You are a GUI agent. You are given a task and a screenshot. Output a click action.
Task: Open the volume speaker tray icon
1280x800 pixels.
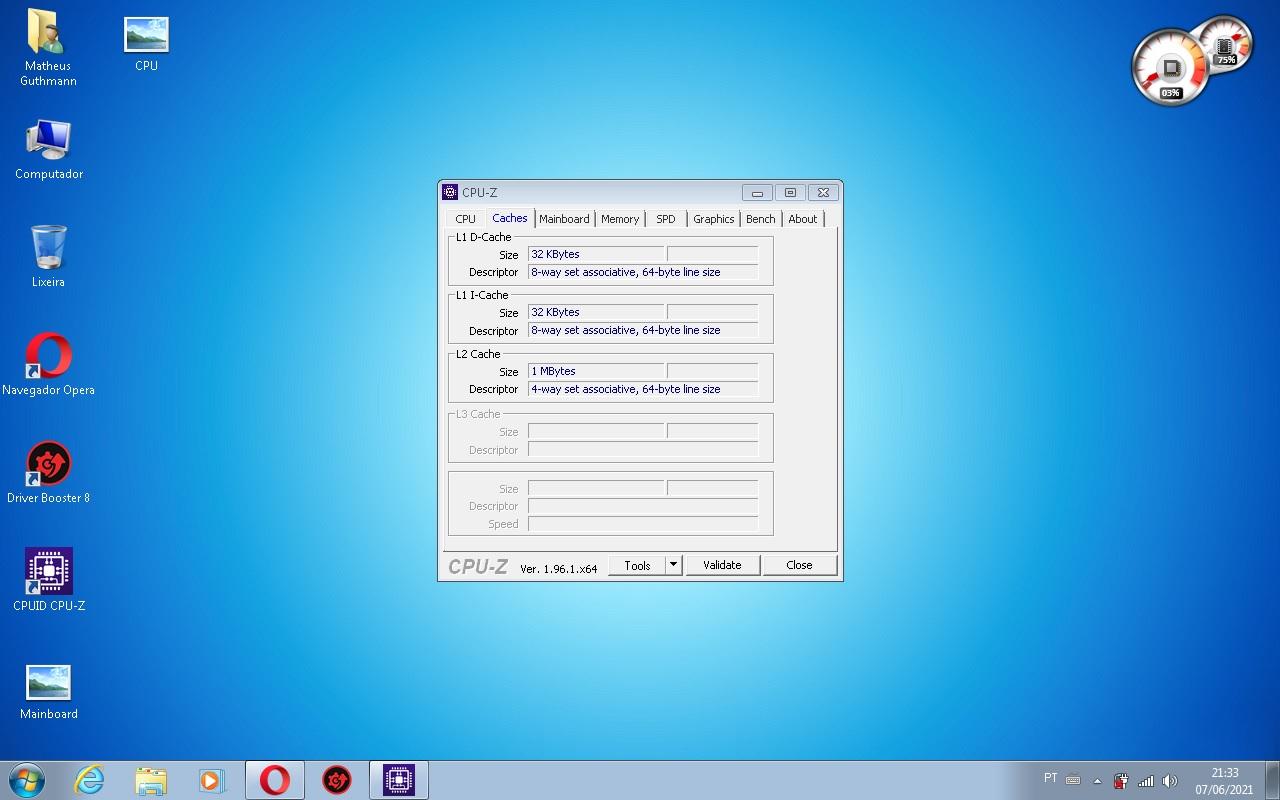coord(1170,781)
